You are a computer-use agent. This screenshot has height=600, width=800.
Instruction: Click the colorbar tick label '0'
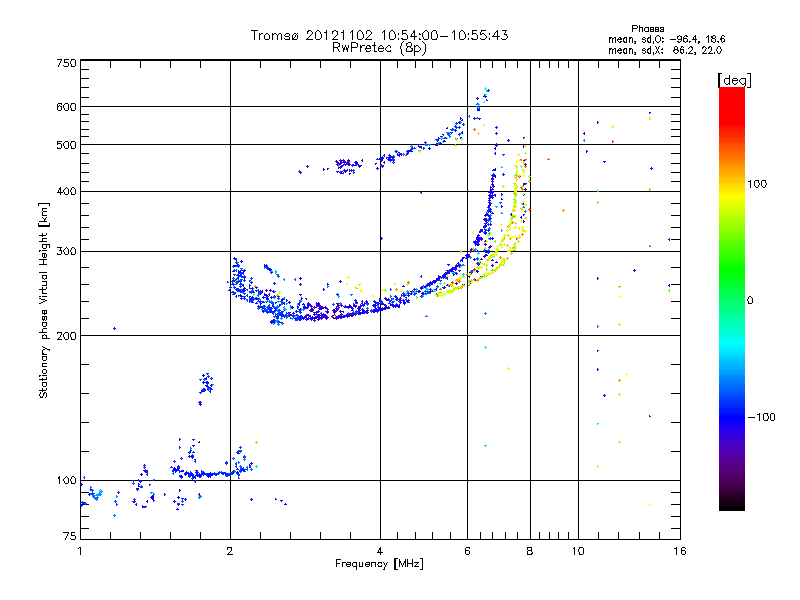[750, 300]
